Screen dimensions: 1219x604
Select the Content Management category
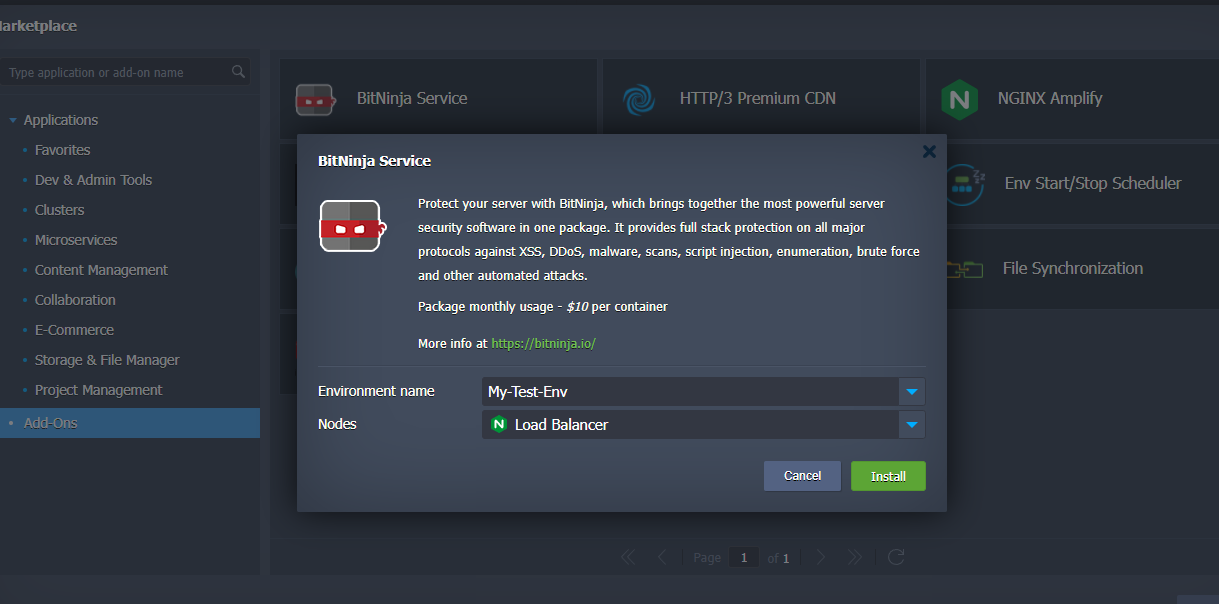tap(101, 270)
